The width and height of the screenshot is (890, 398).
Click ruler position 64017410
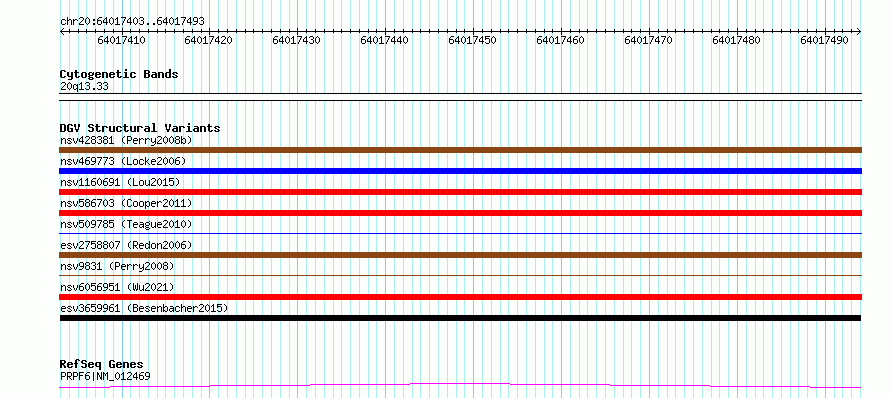[x=121, y=40]
